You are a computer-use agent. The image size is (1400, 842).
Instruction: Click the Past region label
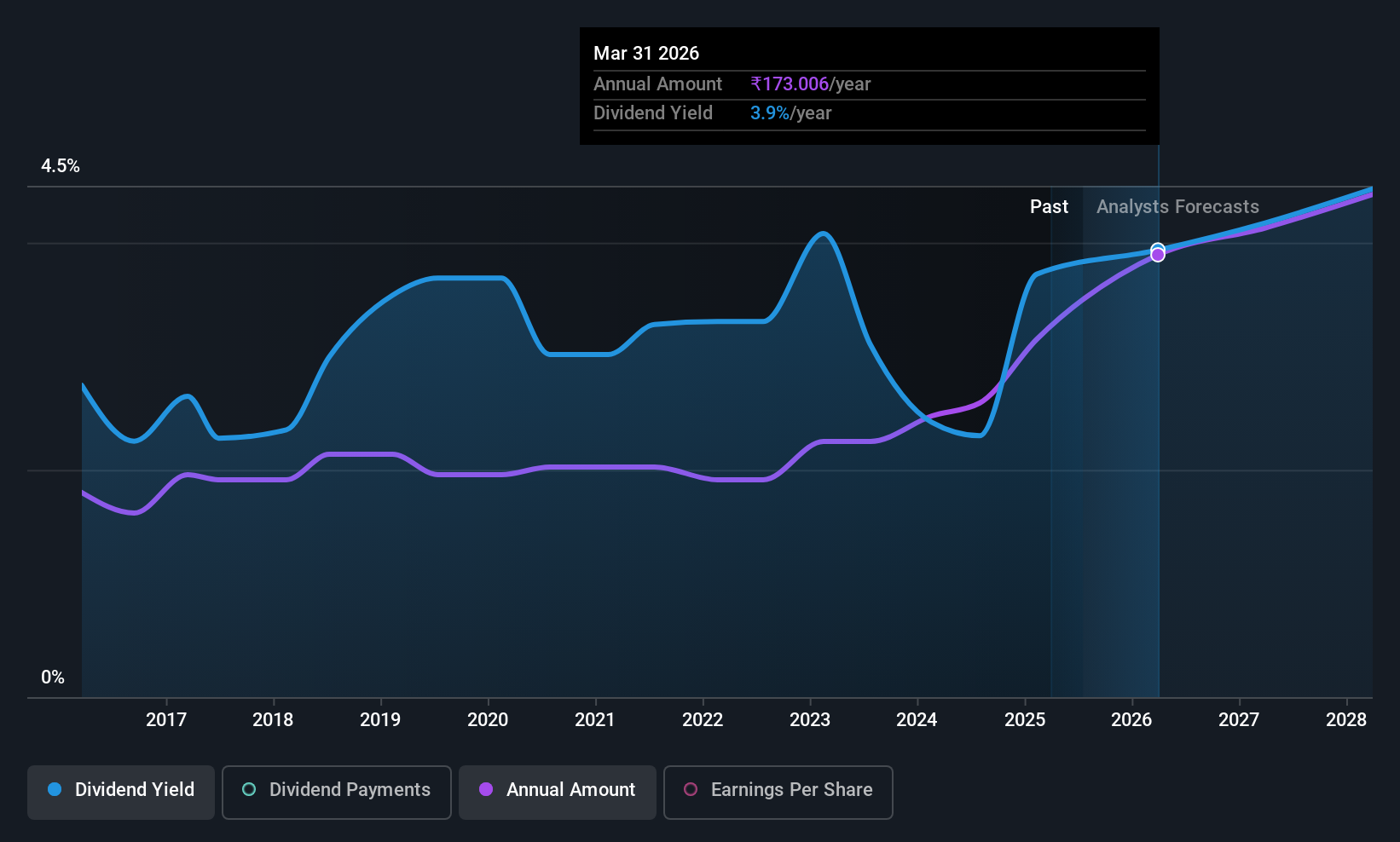[x=1049, y=207]
